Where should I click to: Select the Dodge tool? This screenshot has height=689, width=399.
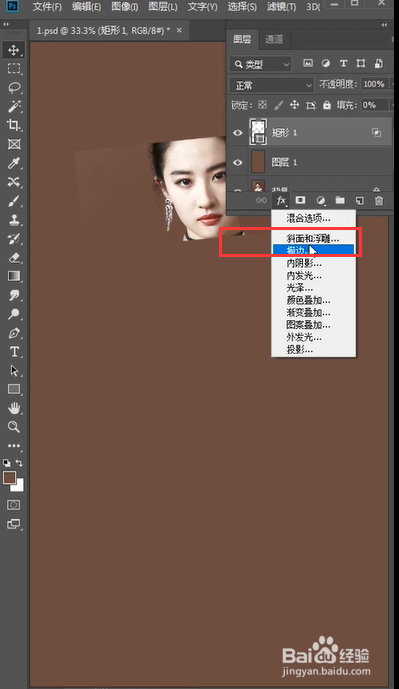coord(14,314)
